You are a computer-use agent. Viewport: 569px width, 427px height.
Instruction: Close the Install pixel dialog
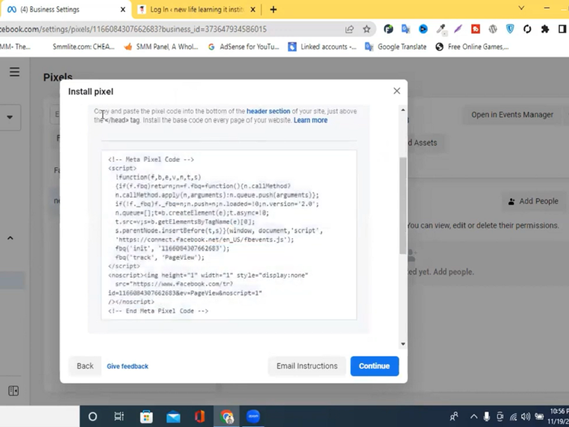coord(397,91)
